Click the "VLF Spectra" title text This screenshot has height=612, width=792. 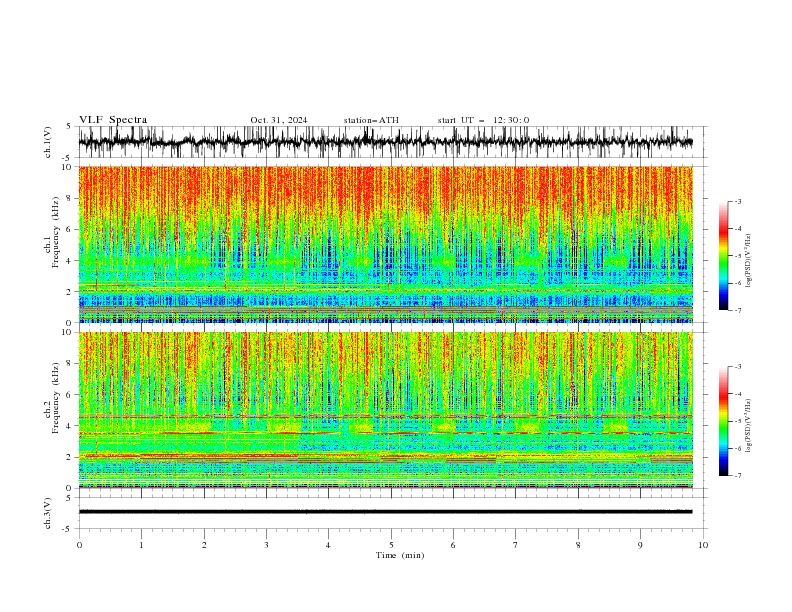tap(113, 120)
